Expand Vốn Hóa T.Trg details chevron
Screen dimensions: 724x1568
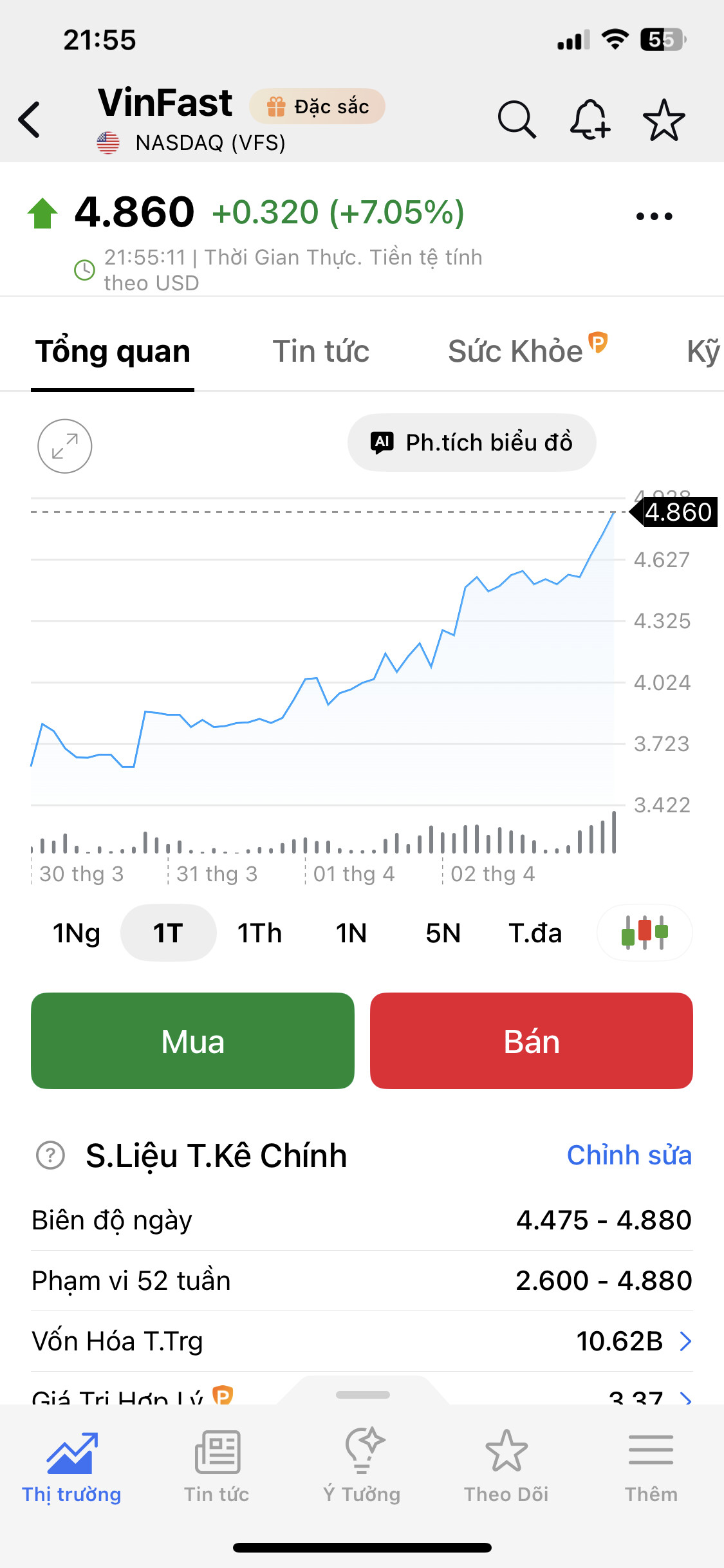[686, 1341]
